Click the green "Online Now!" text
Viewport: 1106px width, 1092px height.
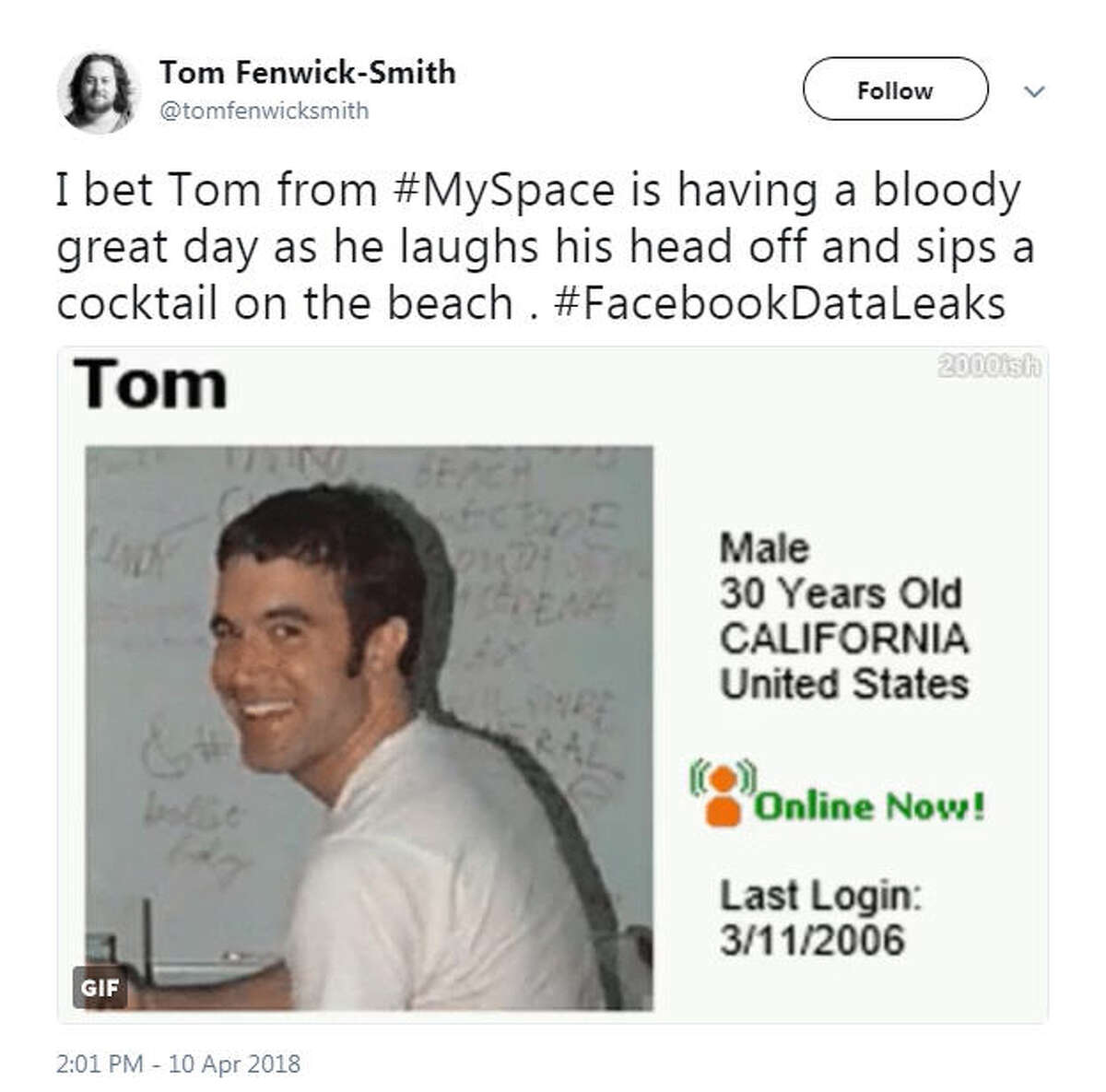pyautogui.click(x=870, y=807)
